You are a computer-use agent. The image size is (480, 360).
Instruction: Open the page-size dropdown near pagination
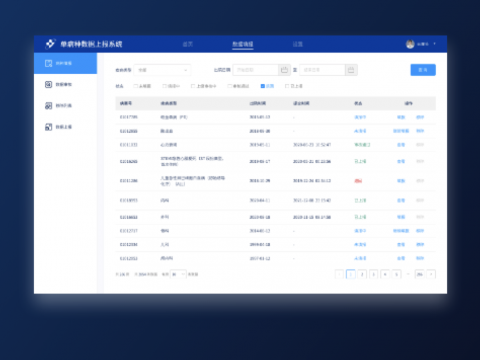tap(178, 274)
